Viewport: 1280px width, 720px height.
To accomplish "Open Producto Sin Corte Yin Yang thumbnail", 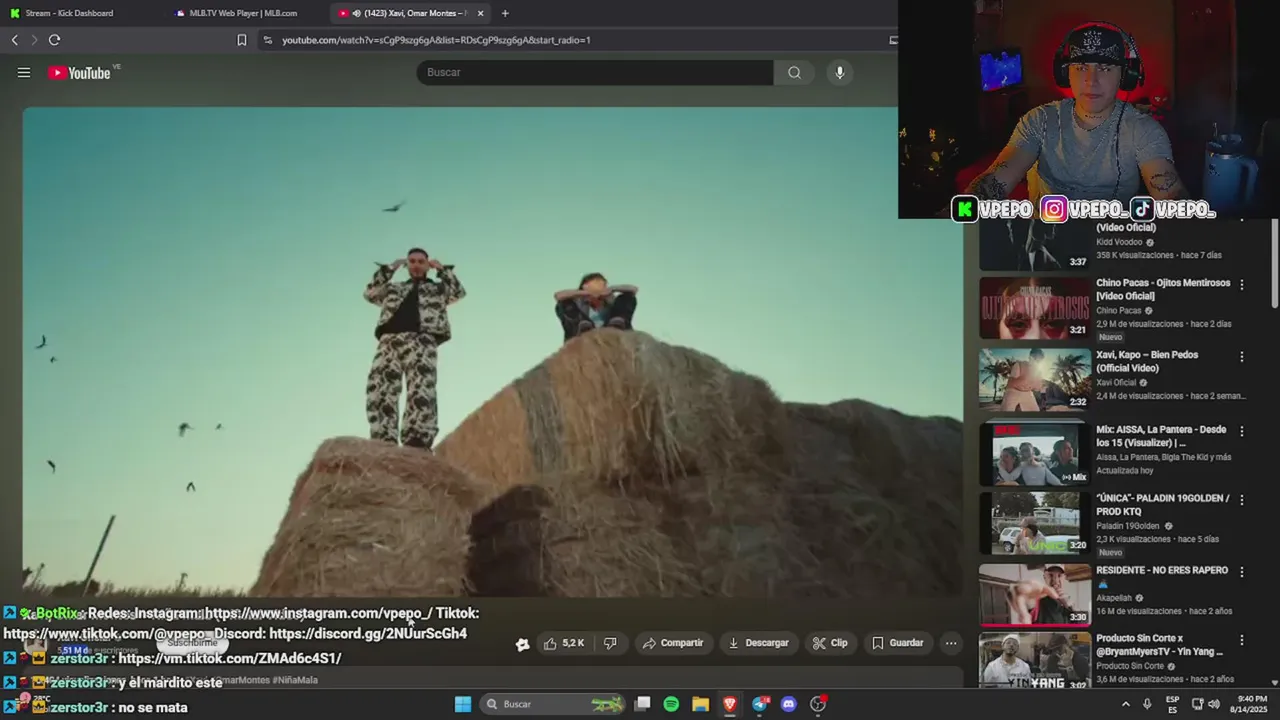I will click(1035, 660).
